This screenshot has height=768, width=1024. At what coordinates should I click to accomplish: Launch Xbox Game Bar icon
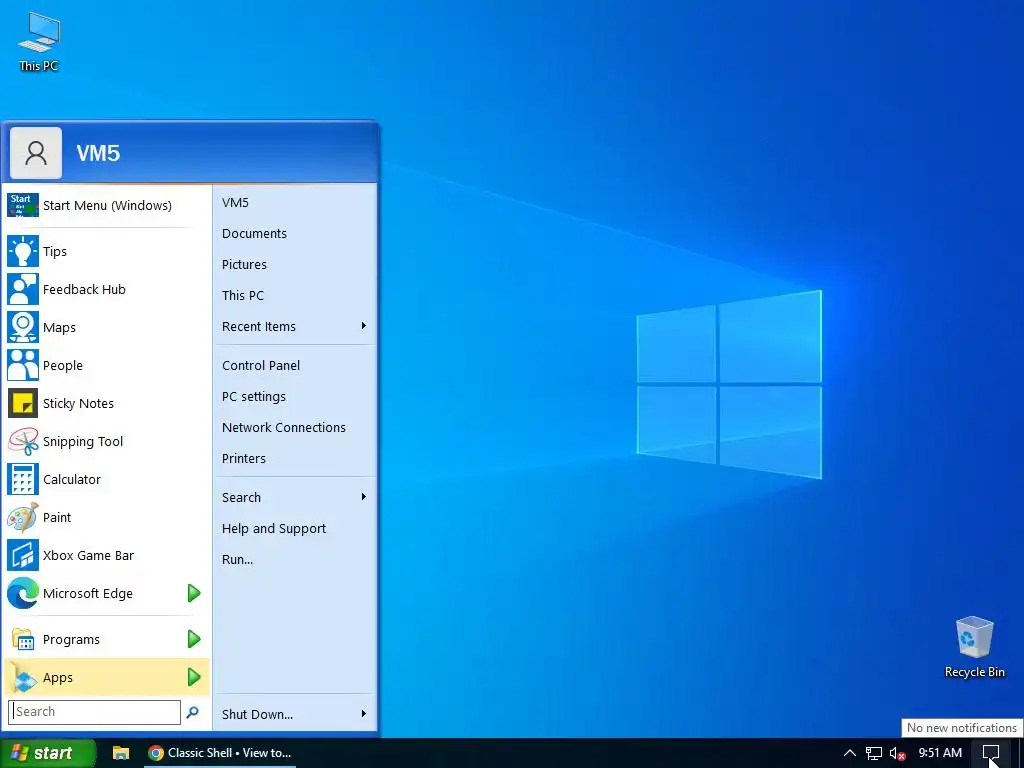tap(23, 555)
